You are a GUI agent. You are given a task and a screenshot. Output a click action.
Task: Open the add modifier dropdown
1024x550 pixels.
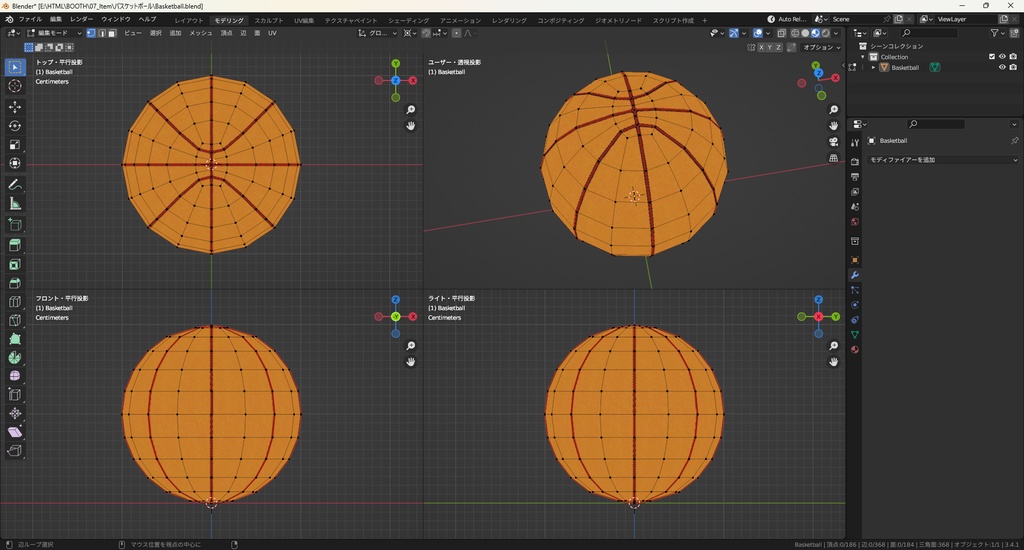[942, 160]
